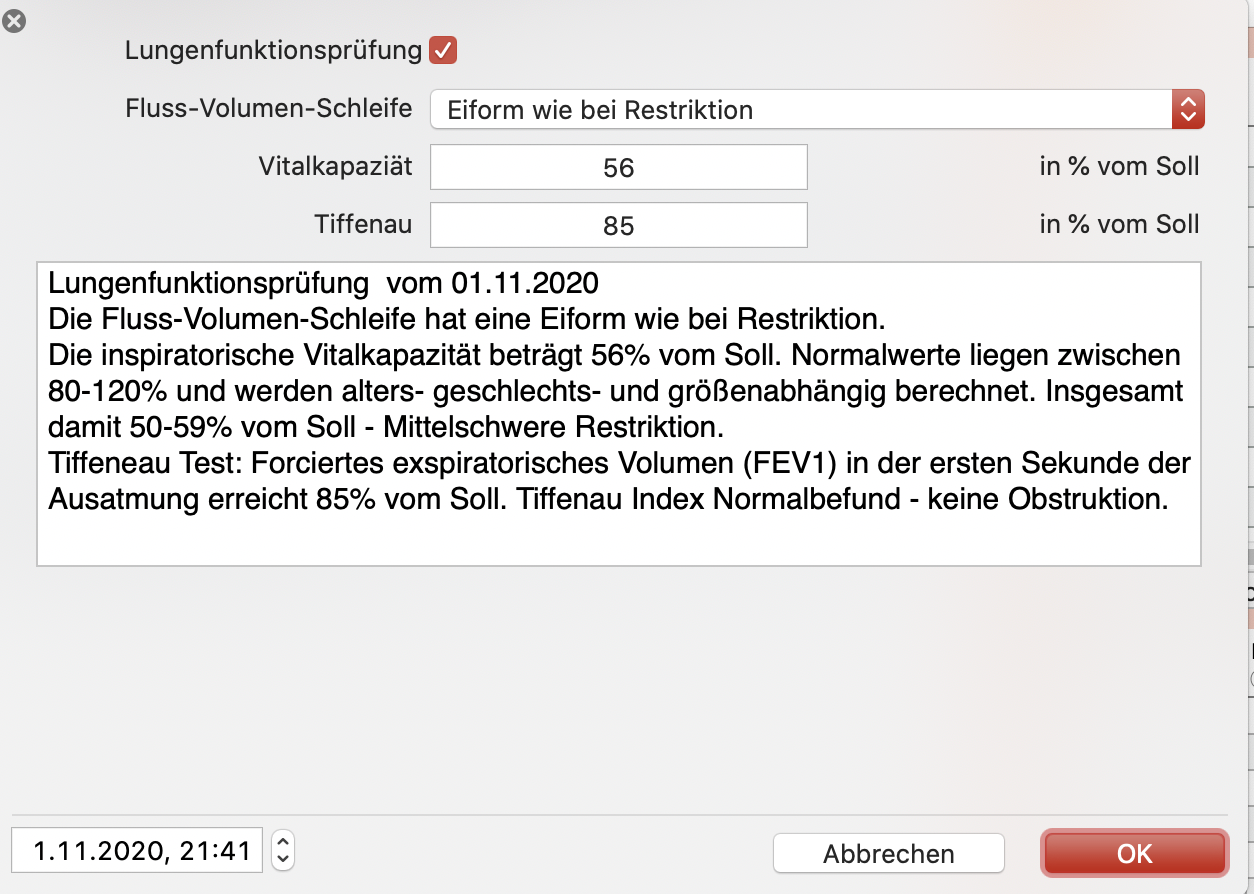This screenshot has width=1254, height=894.
Task: Click the red dropdown arrows beside Eiform
Action: tap(1188, 109)
